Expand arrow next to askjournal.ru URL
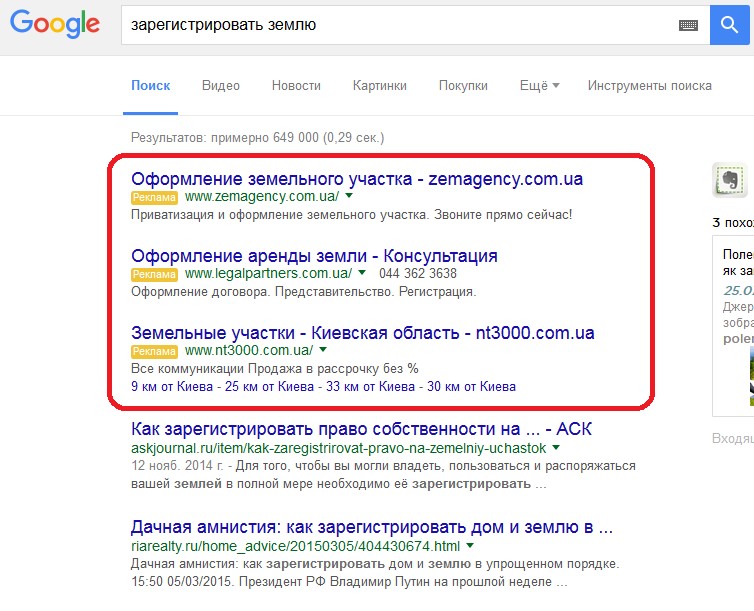This screenshot has width=754, height=611. click(556, 448)
